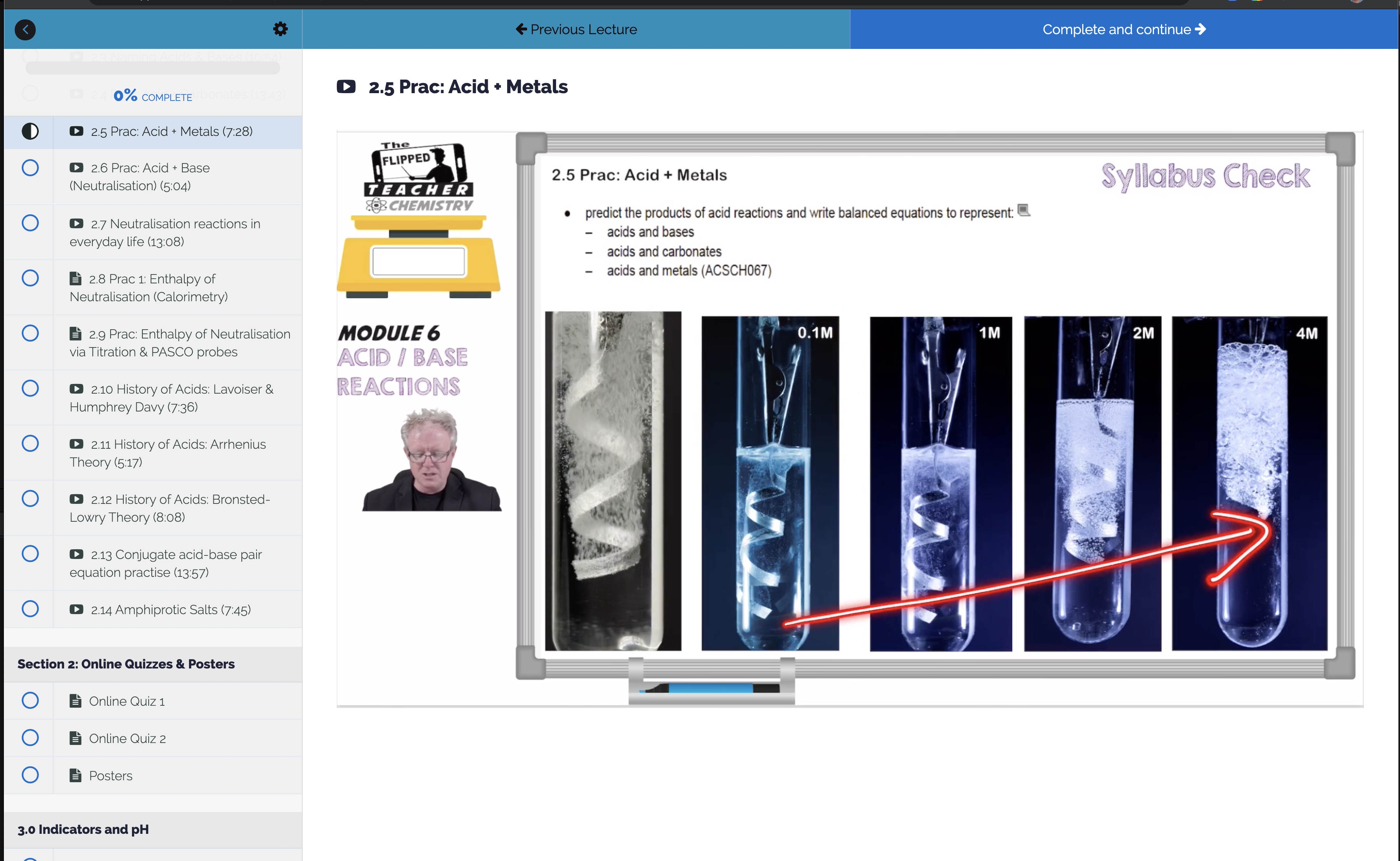Click the document icon beside Posters
The width and height of the screenshot is (1400, 861).
pyautogui.click(x=75, y=775)
